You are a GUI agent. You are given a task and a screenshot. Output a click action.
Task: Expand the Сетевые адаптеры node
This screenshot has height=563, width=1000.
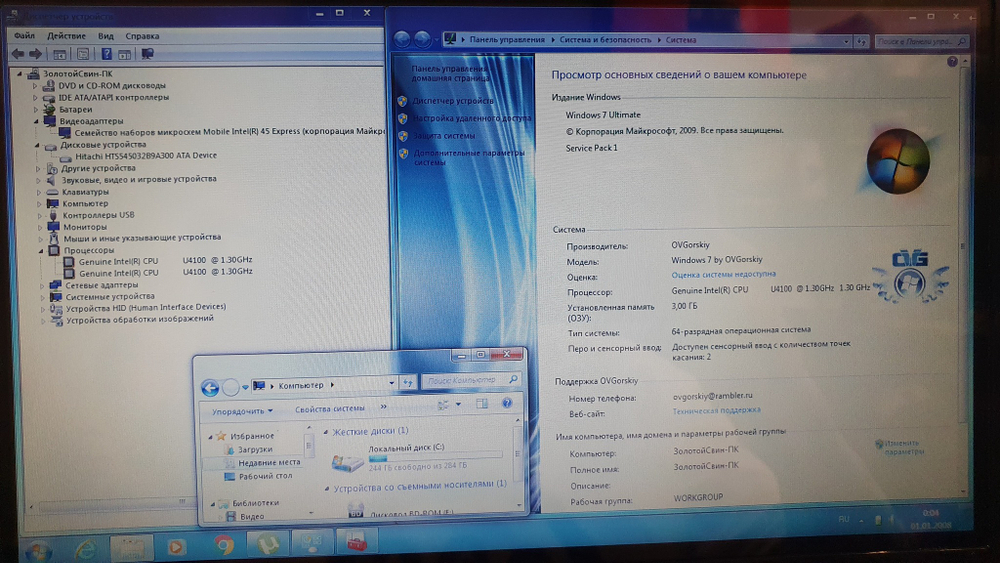41,285
